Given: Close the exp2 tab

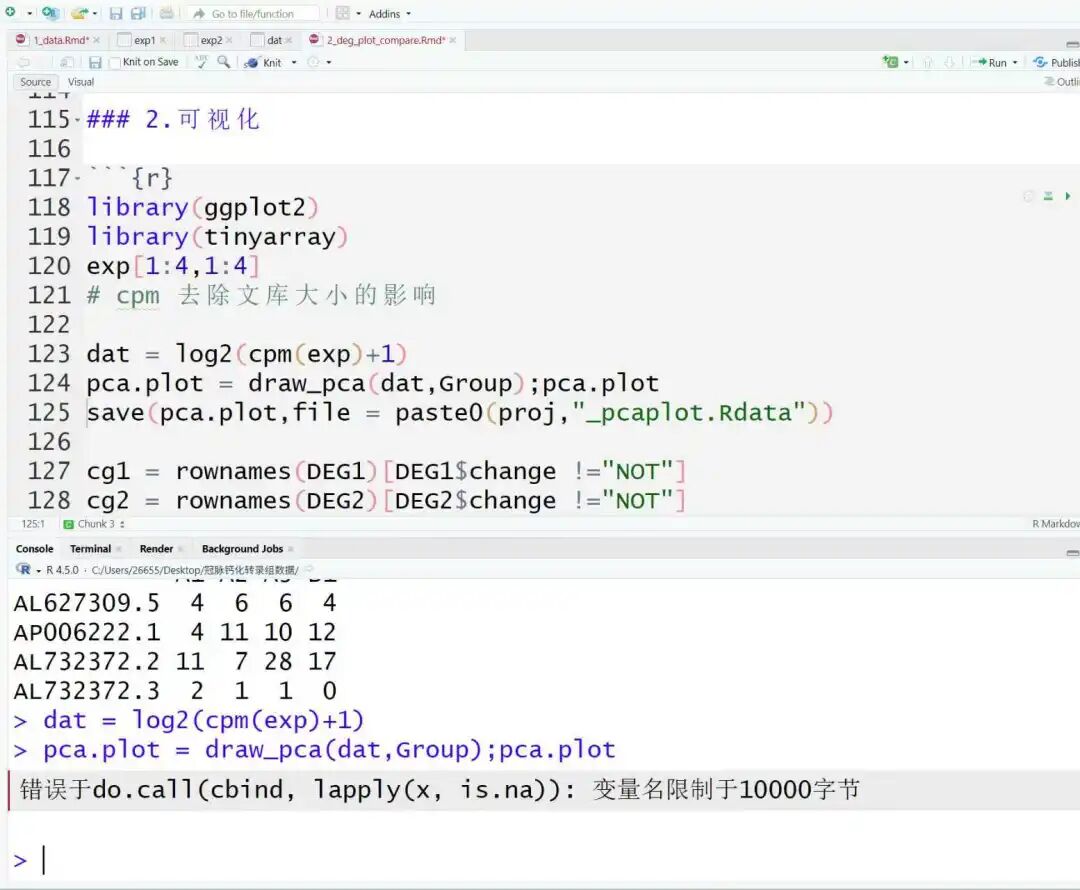Looking at the screenshot, I should [x=229, y=40].
